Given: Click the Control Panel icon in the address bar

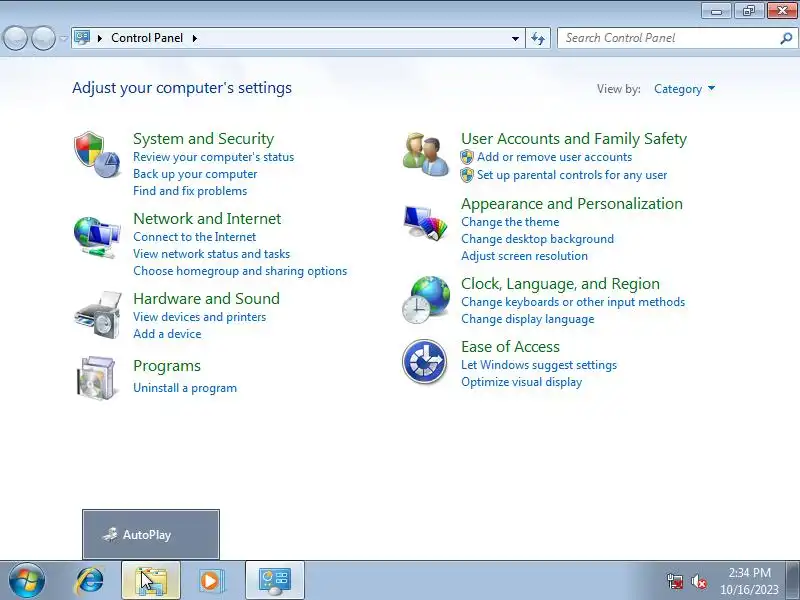Looking at the screenshot, I should (82, 38).
